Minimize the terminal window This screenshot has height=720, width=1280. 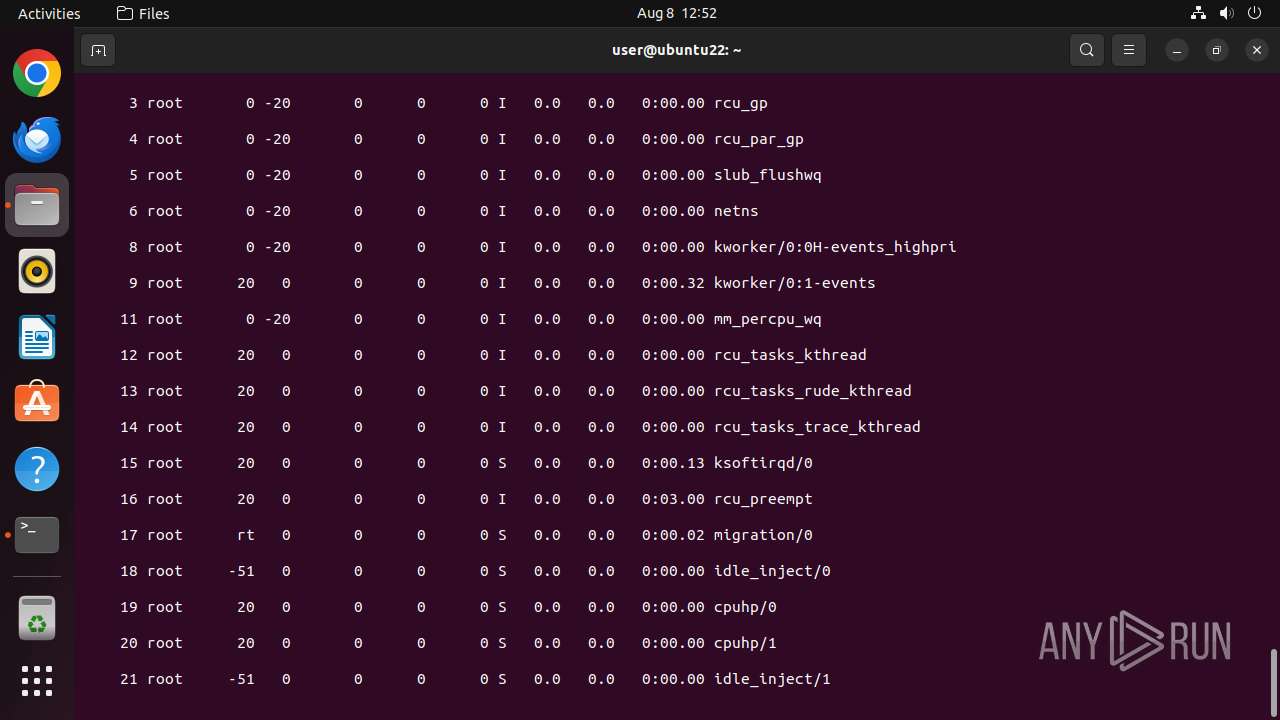pyautogui.click(x=1177, y=50)
